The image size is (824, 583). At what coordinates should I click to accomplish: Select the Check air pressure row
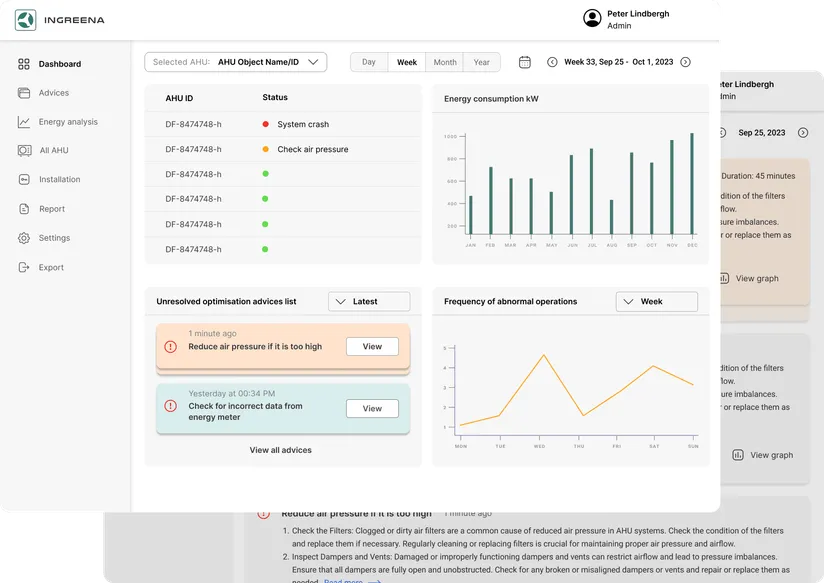coord(283,149)
